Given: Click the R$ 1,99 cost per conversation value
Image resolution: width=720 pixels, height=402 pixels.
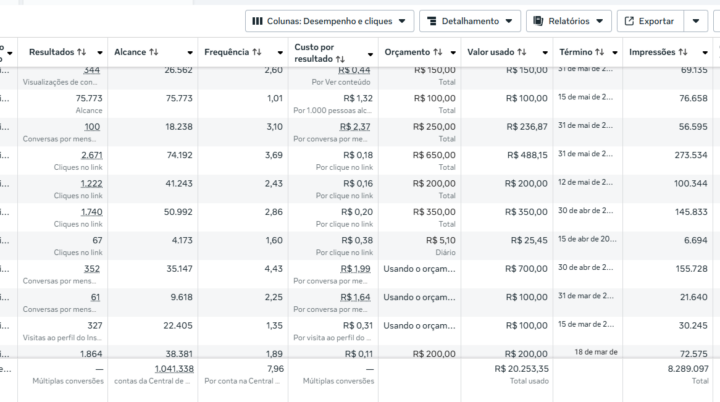Looking at the screenshot, I should (x=354, y=268).
